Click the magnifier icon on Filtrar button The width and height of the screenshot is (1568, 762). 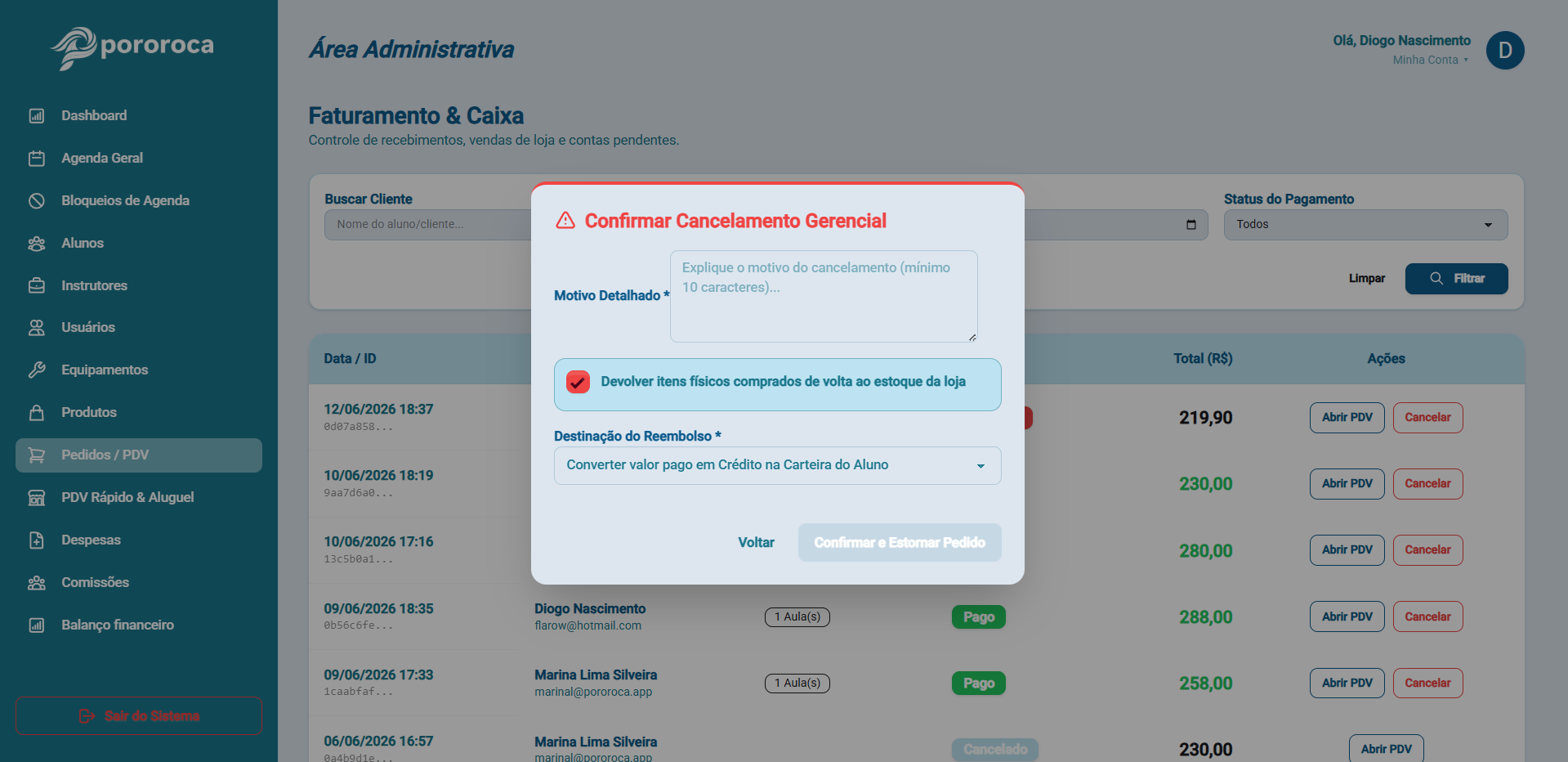point(1436,279)
